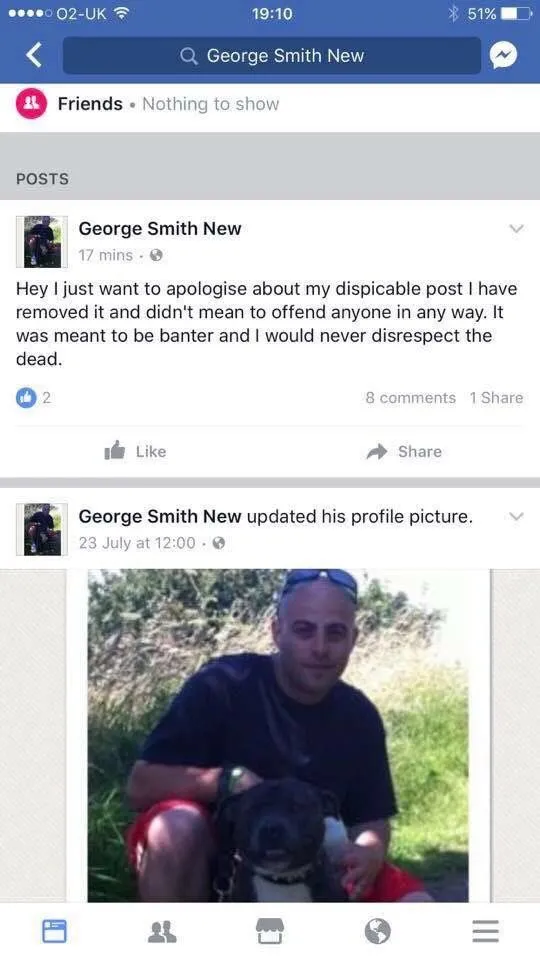The height and width of the screenshot is (960, 540).
Task: Open the hamburger menu in bottom bar
Action: 486,931
